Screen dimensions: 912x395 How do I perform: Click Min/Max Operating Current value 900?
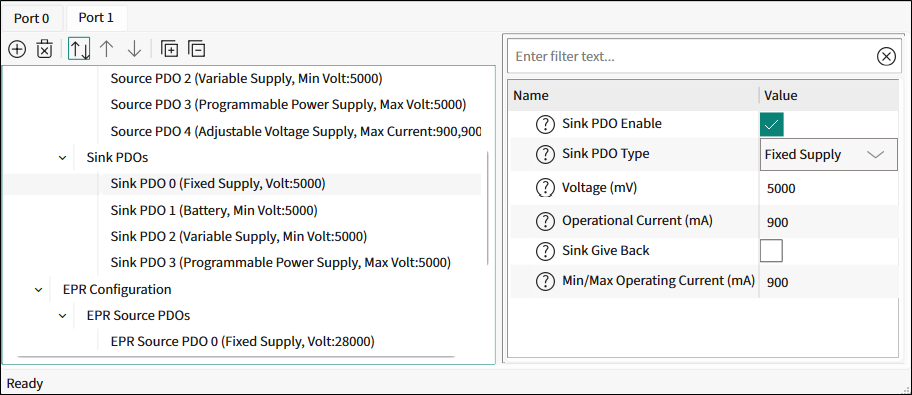(778, 282)
